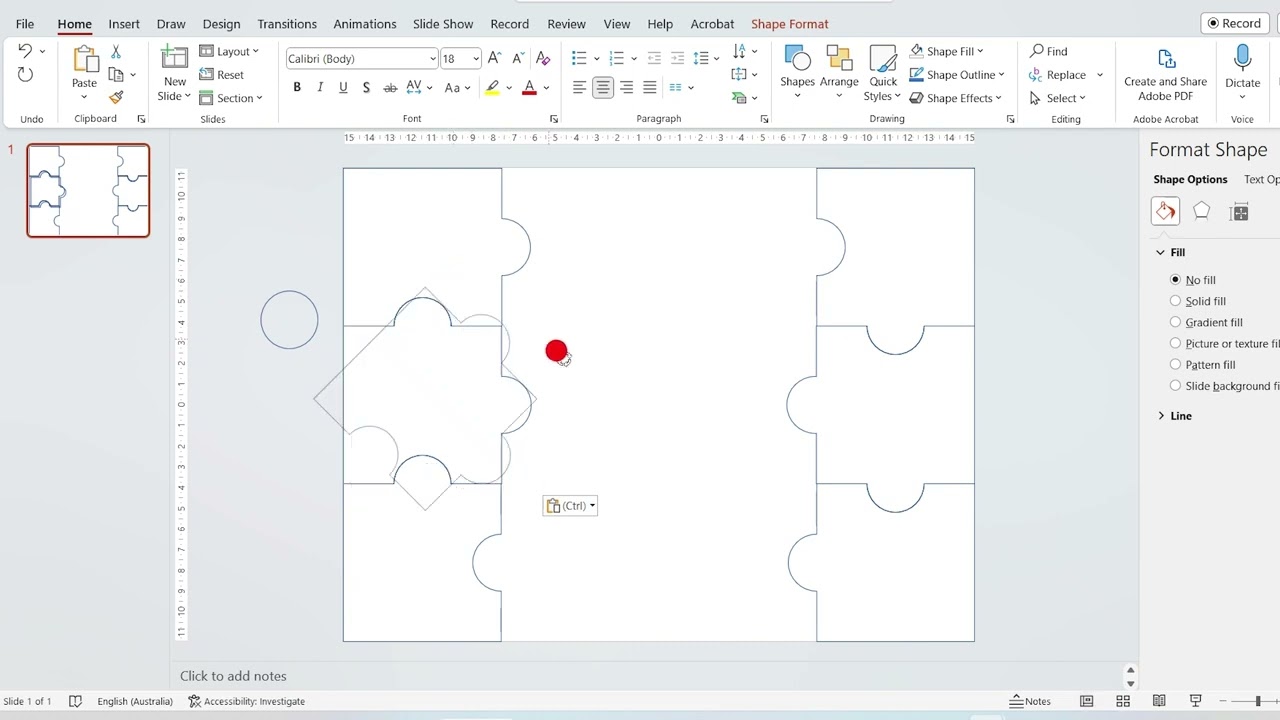This screenshot has width=1280, height=720.
Task: Open the Arrange options
Action: pos(839,72)
